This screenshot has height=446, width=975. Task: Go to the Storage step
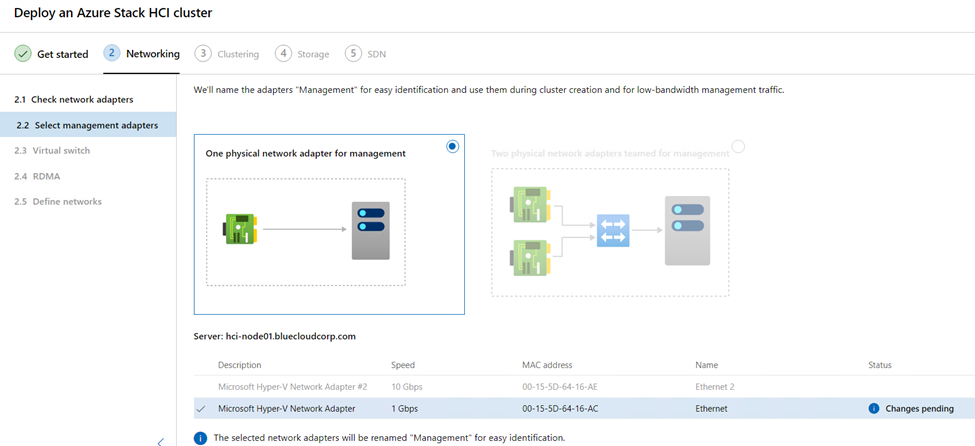pos(302,54)
